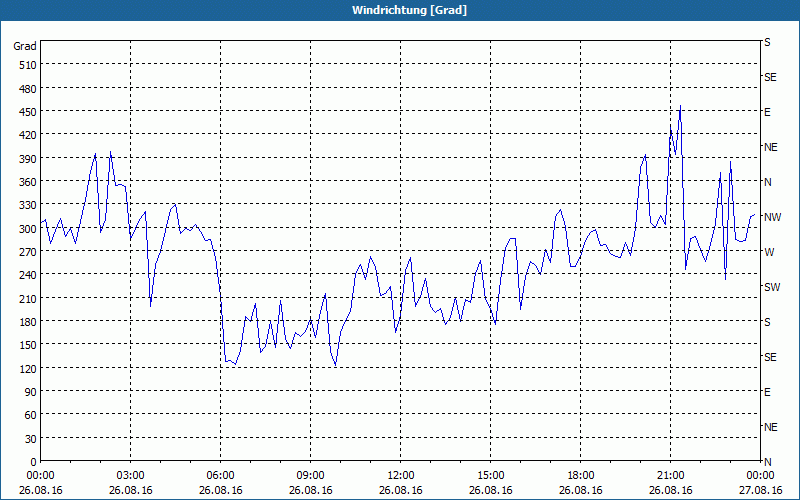800x500 pixels.
Task: Click the NW compass label on right axis
Action: coord(772,217)
